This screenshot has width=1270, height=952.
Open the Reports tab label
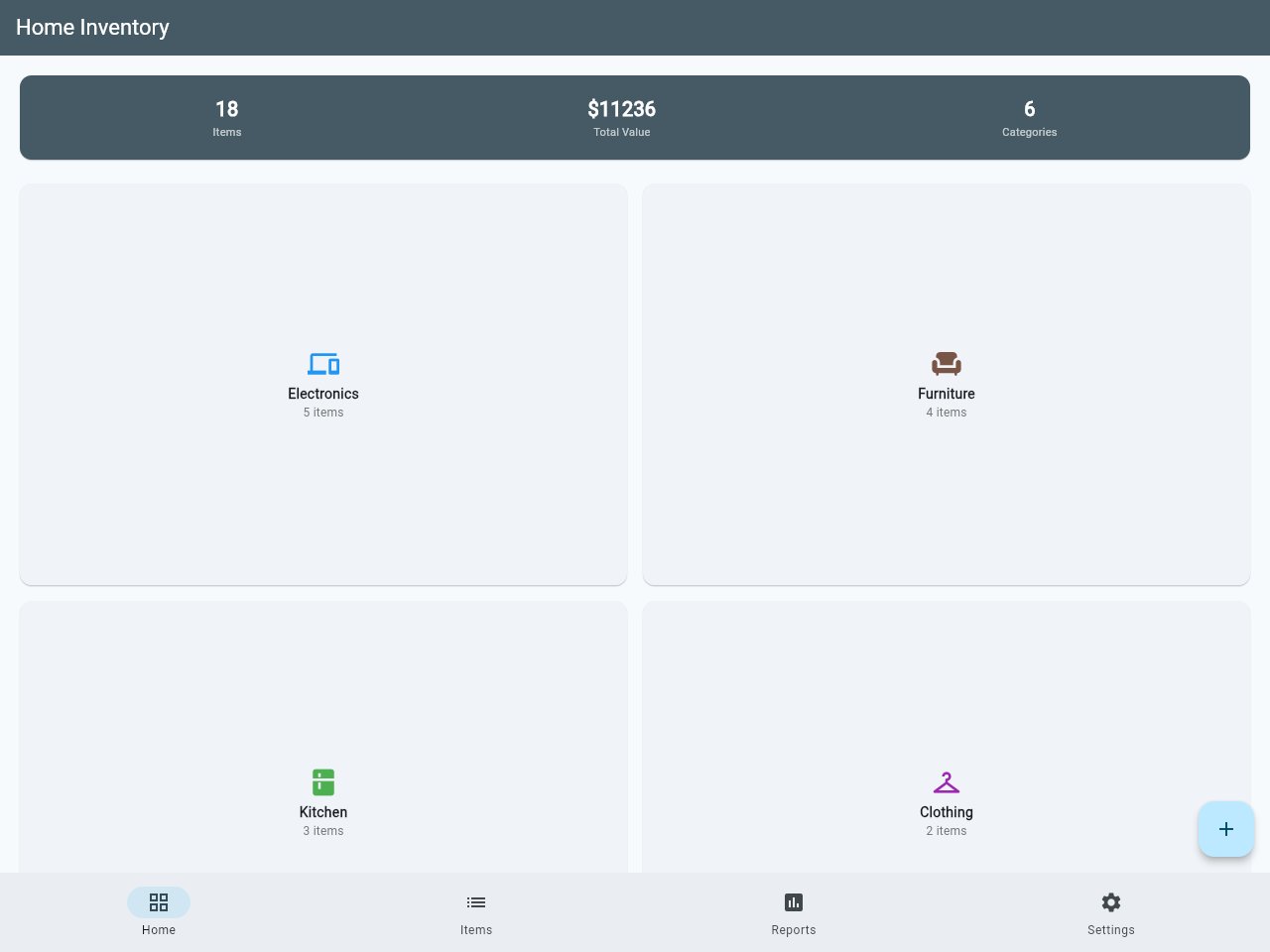click(x=794, y=930)
